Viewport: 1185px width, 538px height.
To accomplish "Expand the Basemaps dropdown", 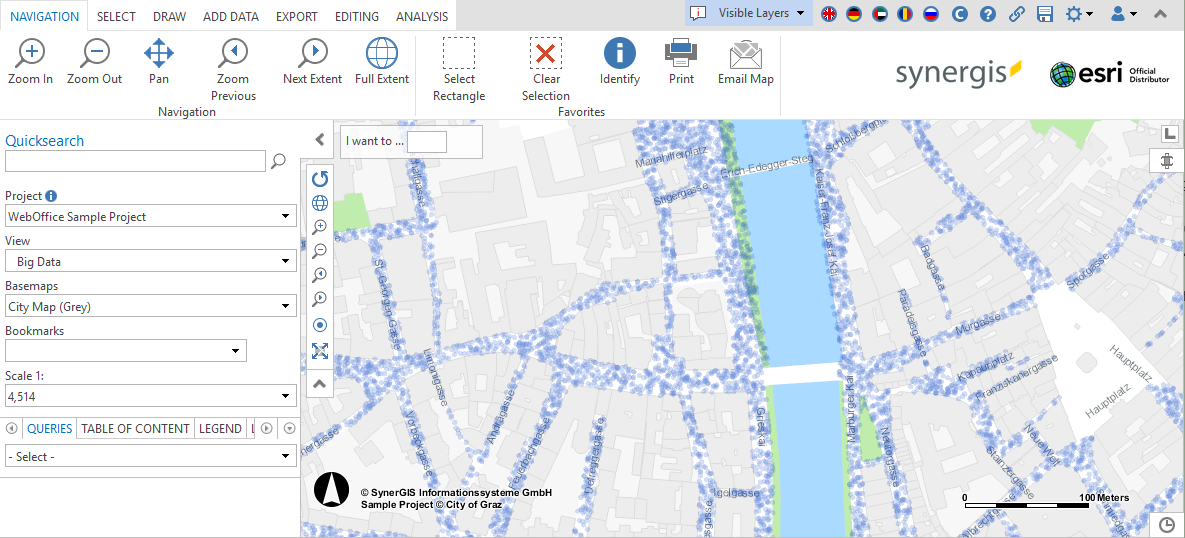I will tap(150, 307).
